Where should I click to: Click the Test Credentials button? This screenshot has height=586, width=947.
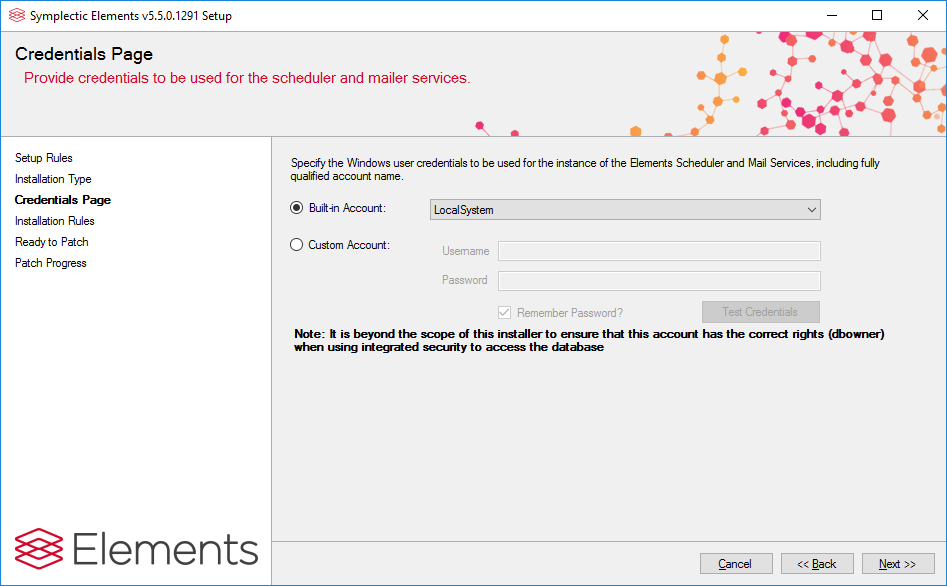click(x=760, y=312)
